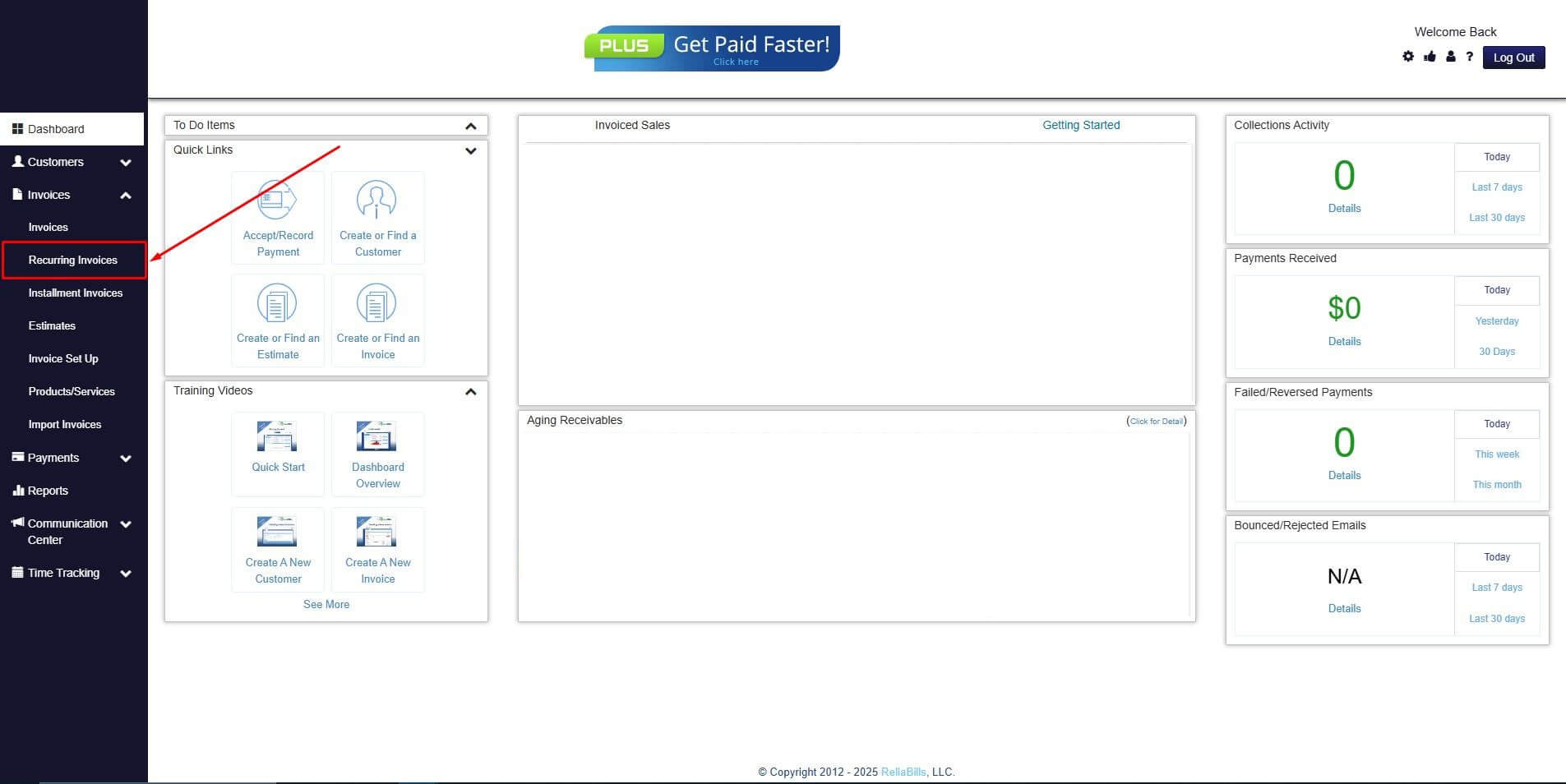This screenshot has height=784, width=1566.
Task: Click the Log Out button
Action: pos(1513,58)
